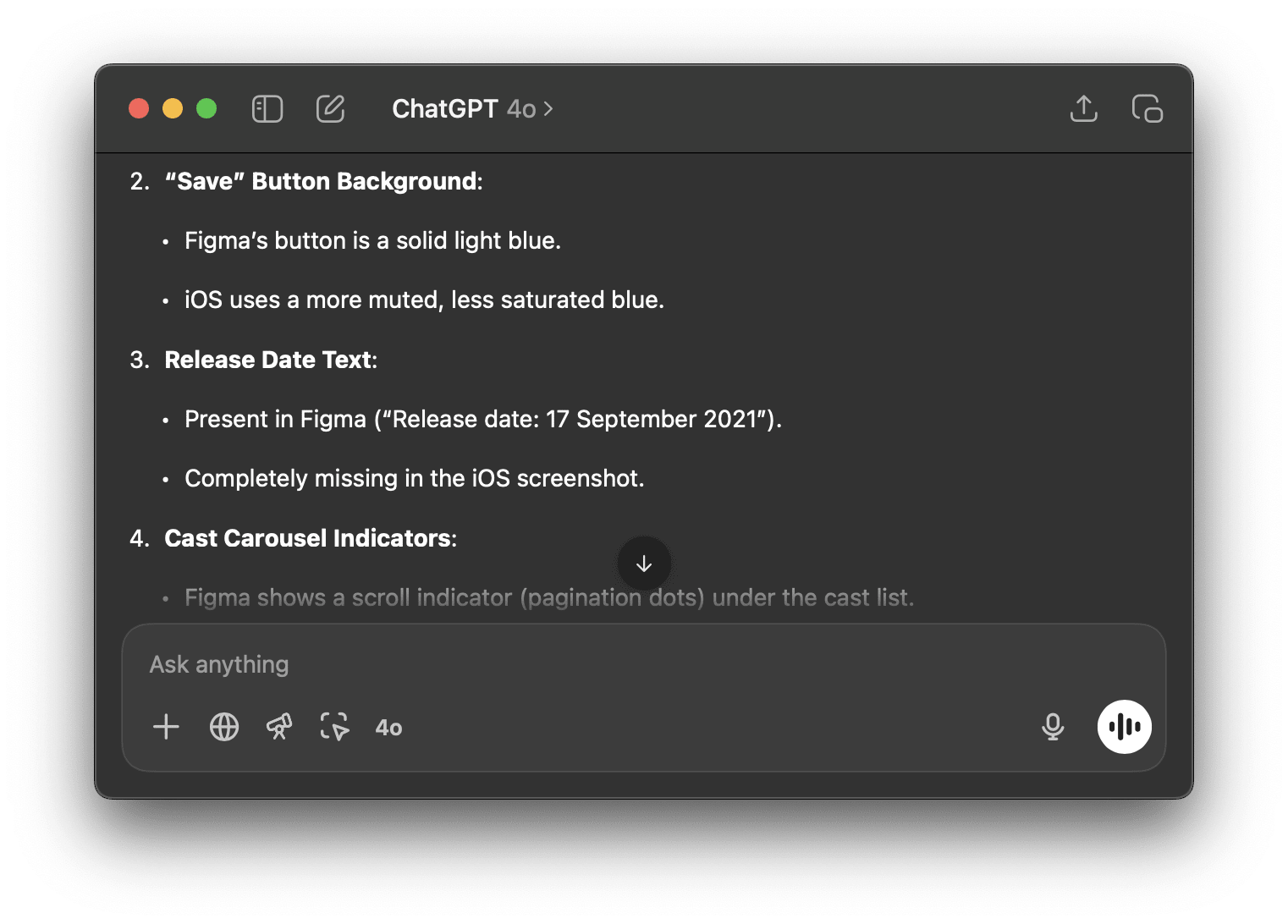Open the 4o model switcher in the composer
The width and height of the screenshot is (1288, 924).
tap(388, 727)
